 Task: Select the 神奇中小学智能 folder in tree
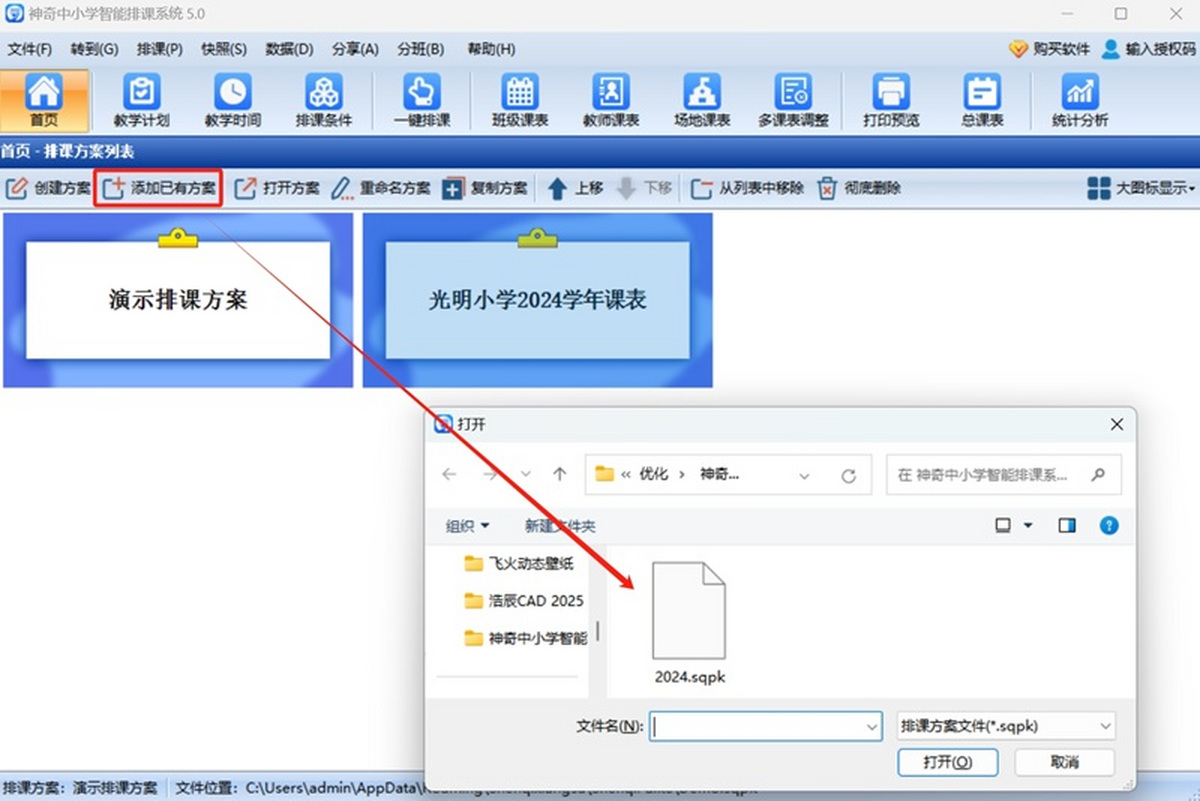(526, 638)
